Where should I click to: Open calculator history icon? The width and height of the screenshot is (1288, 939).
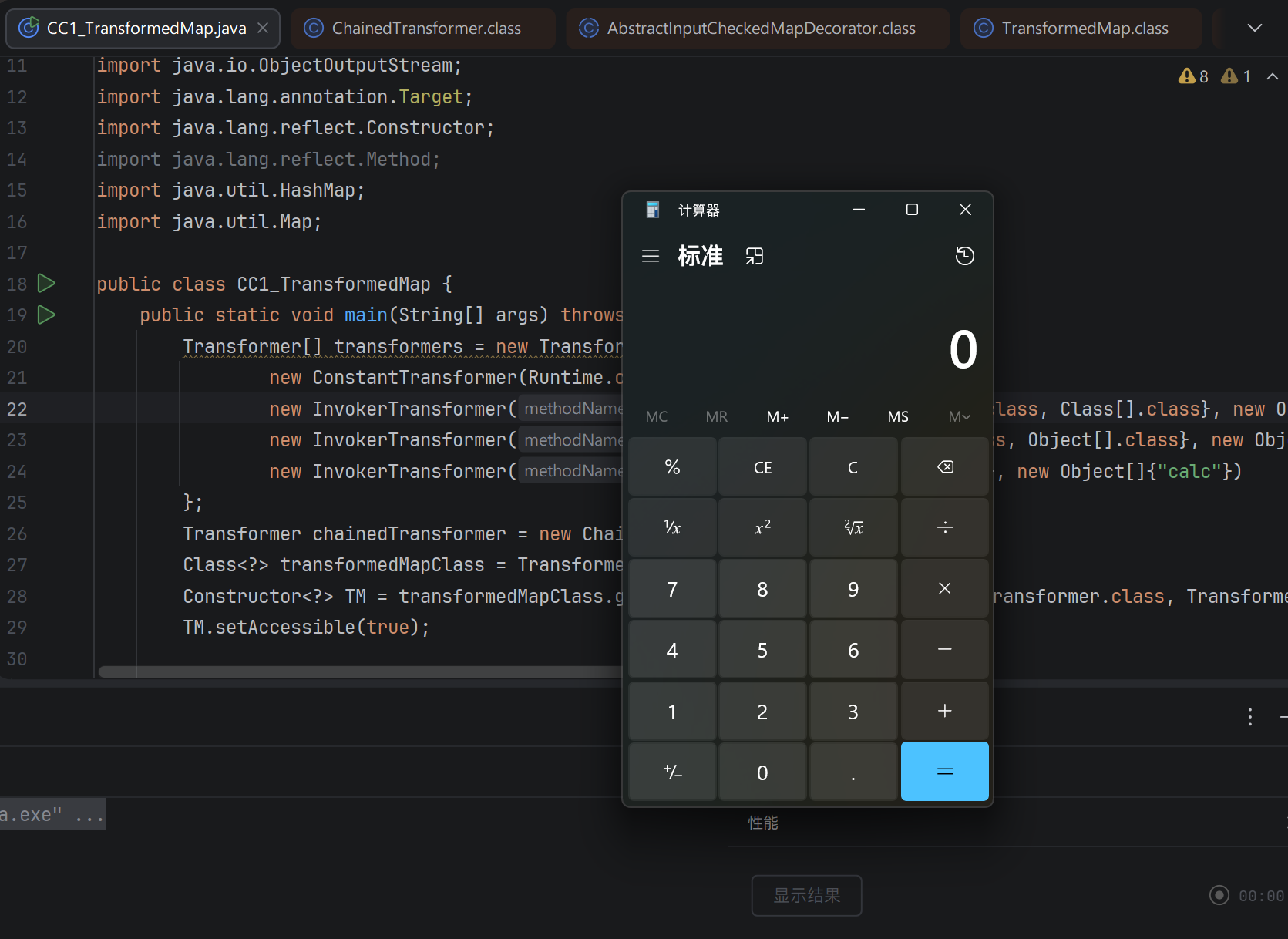pos(964,256)
